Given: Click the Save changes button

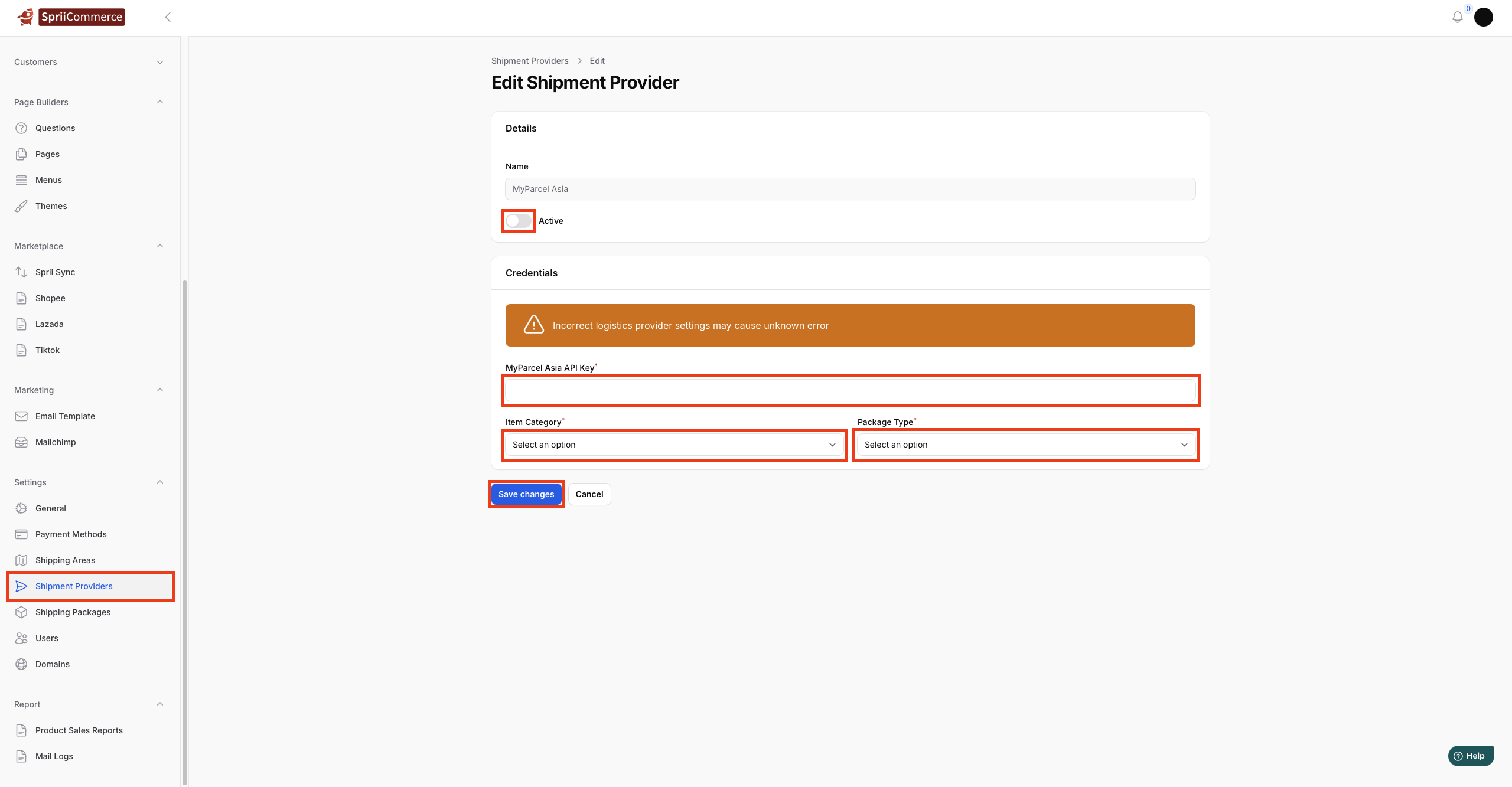Looking at the screenshot, I should coord(526,494).
